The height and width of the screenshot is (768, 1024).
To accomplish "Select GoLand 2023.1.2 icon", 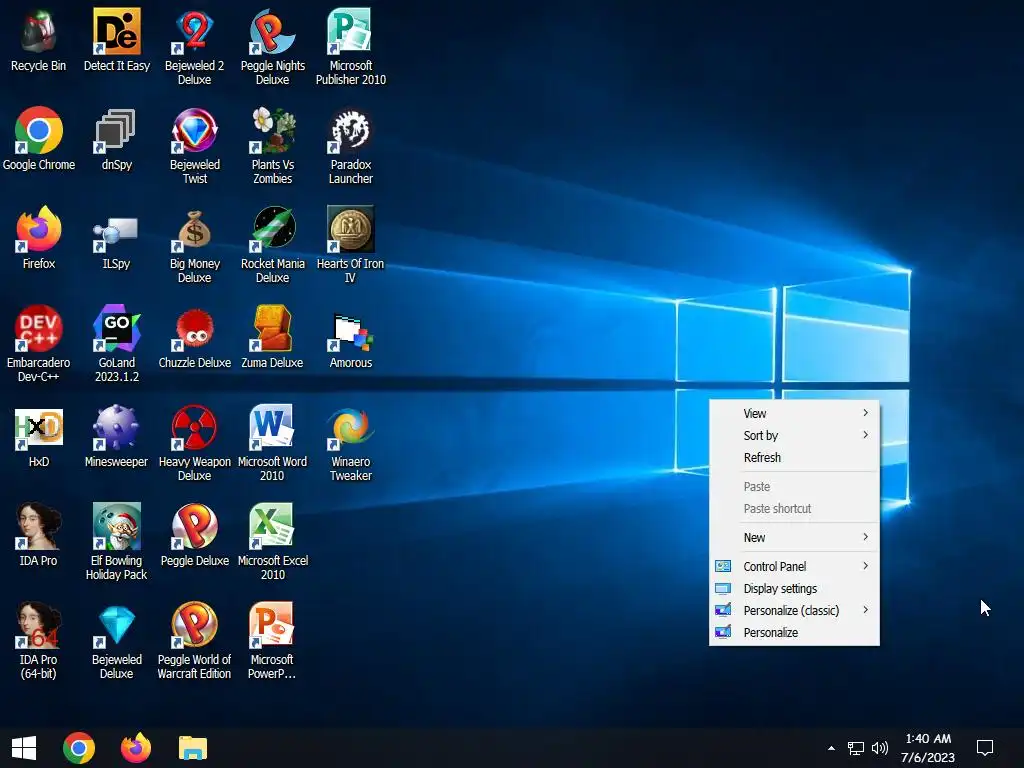I will (116, 344).
